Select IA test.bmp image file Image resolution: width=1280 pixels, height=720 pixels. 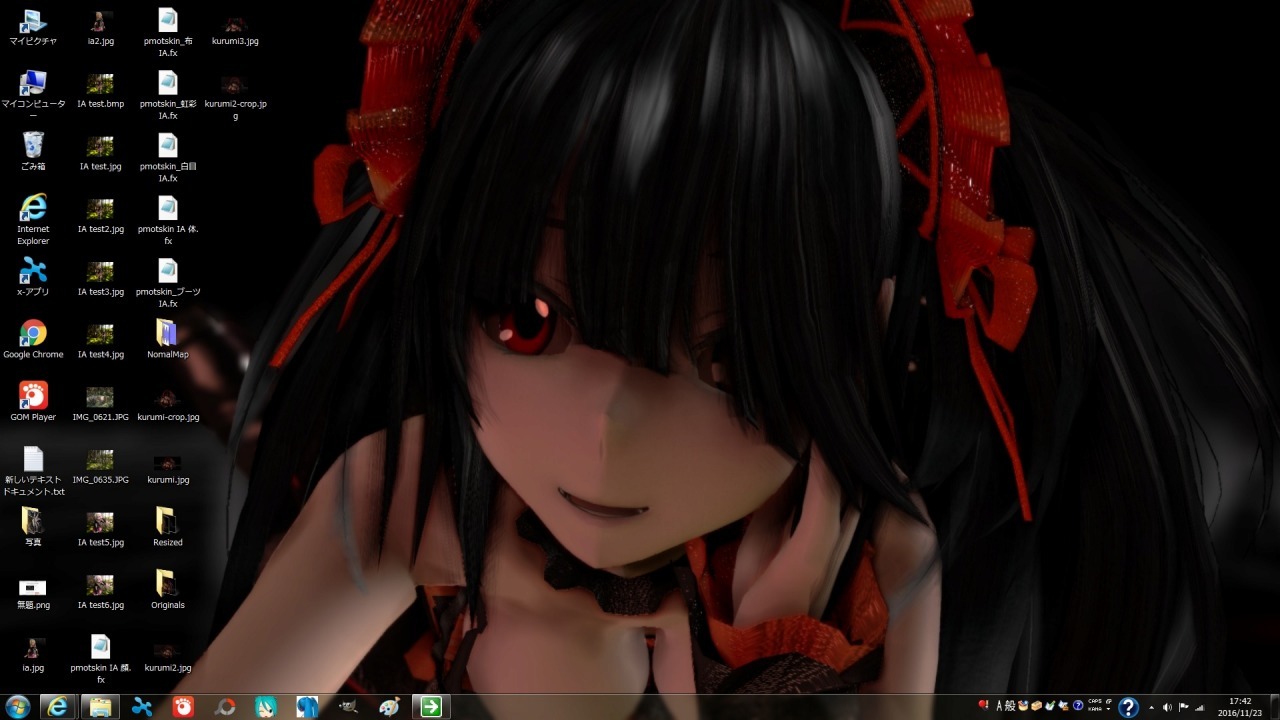(100, 90)
